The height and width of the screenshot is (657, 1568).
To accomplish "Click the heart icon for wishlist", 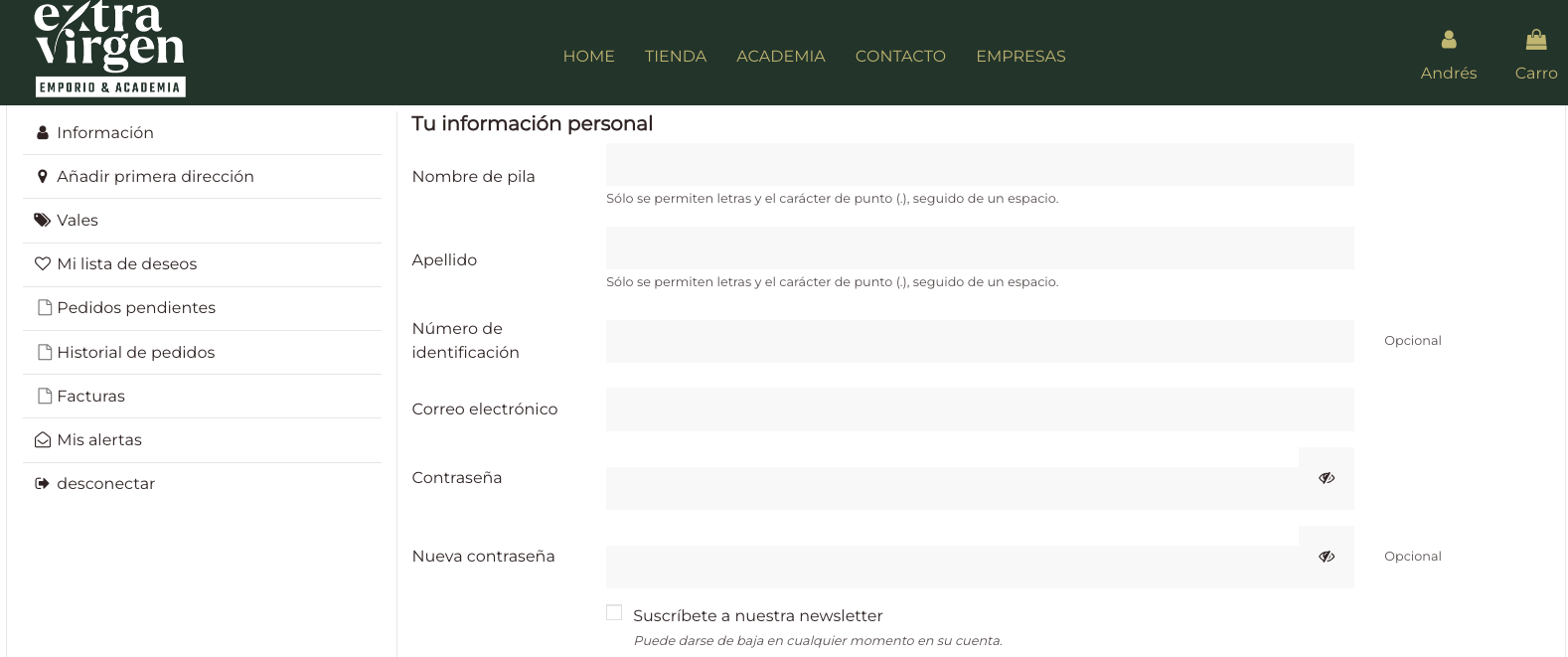I will click(43, 263).
